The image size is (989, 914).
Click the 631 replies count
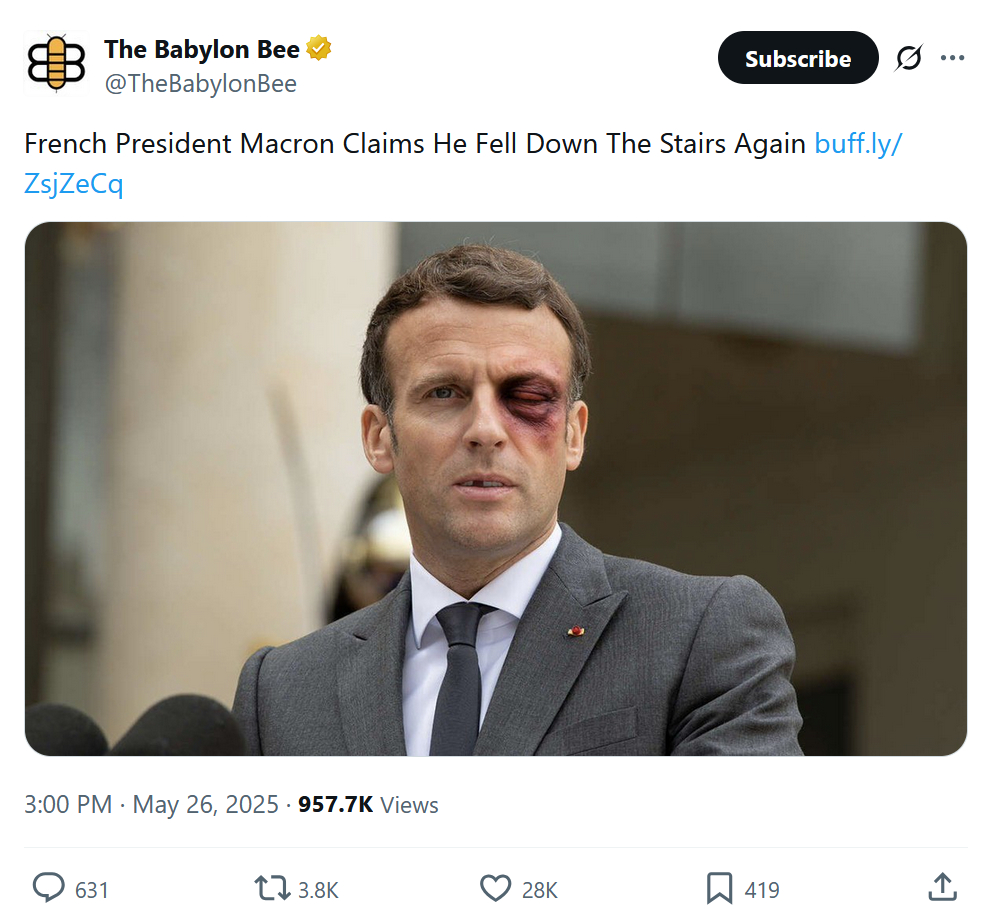(92, 889)
